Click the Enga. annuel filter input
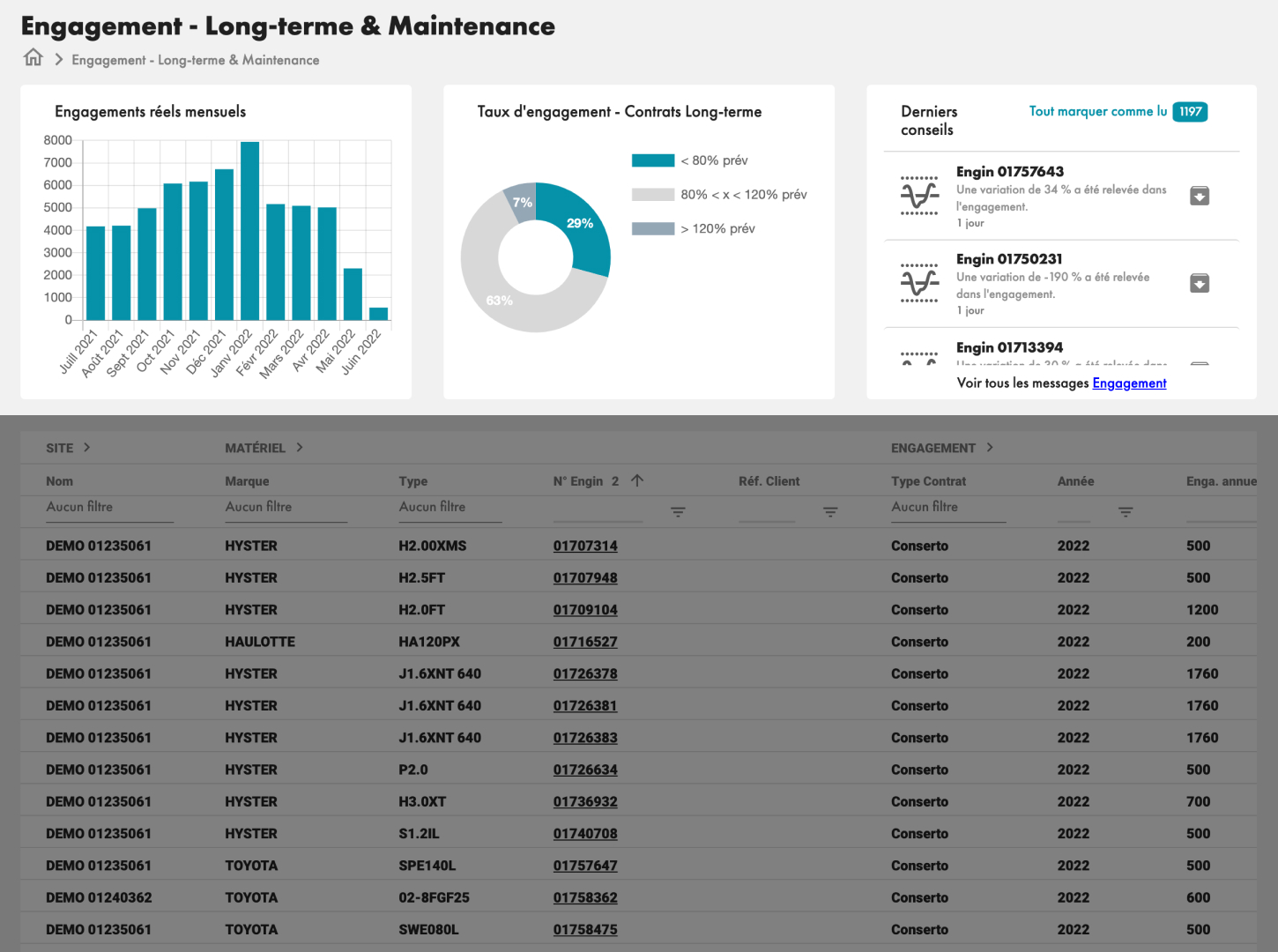The width and height of the screenshot is (1278, 952). 1222,511
